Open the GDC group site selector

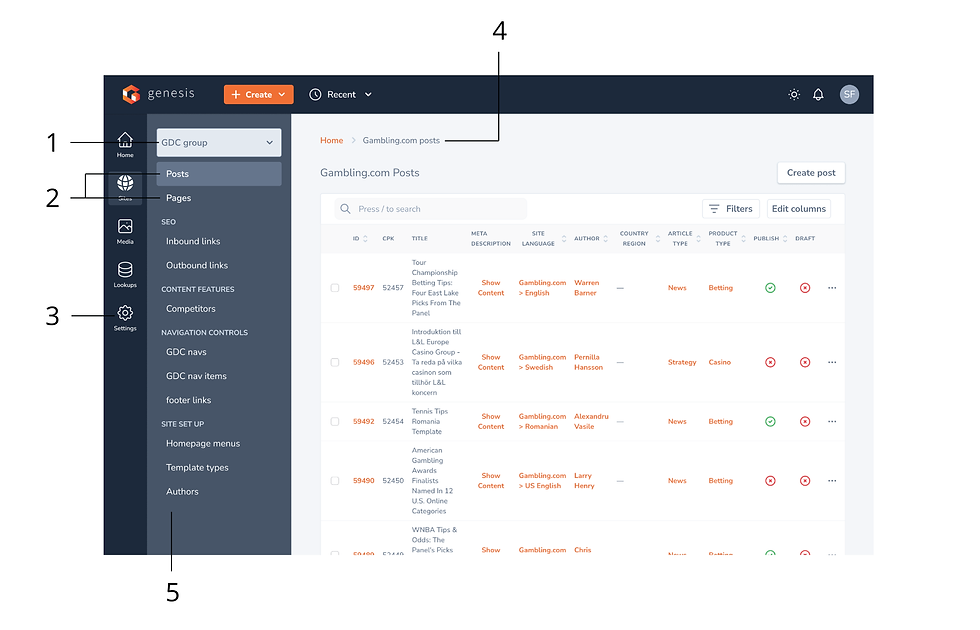[x=219, y=142]
